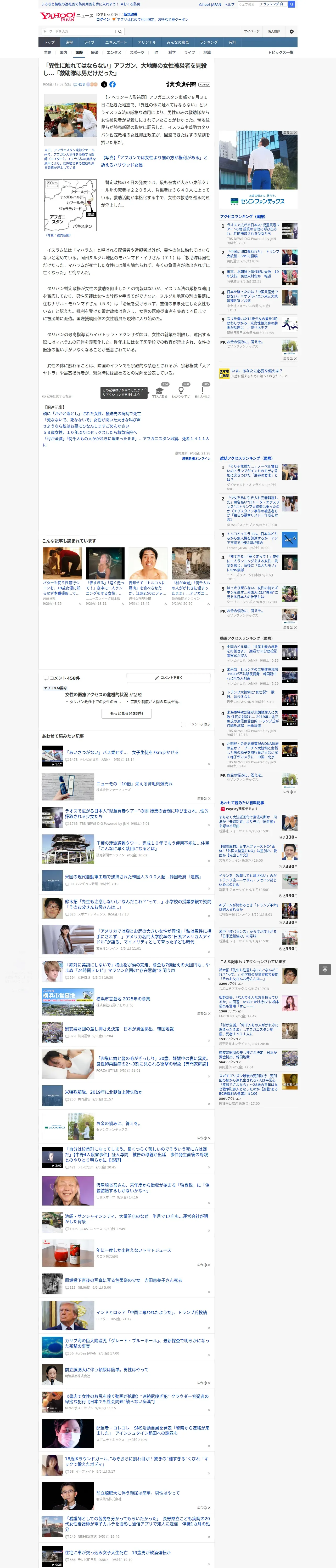Click the 購入履歴 button

[x=274, y=31]
